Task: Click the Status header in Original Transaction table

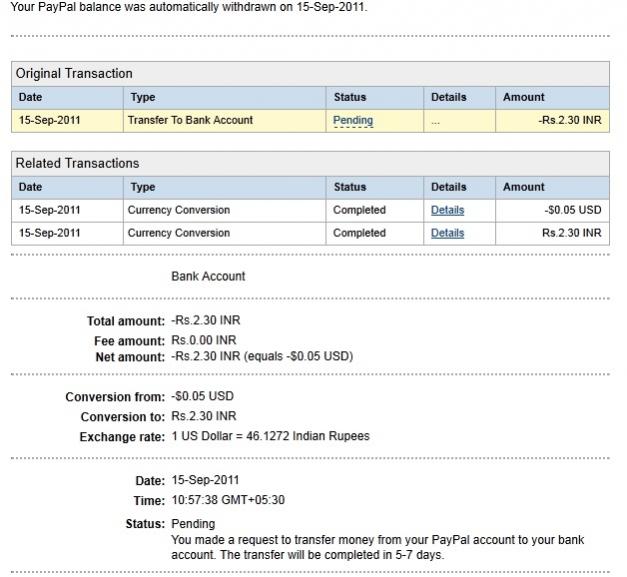Action: point(350,97)
